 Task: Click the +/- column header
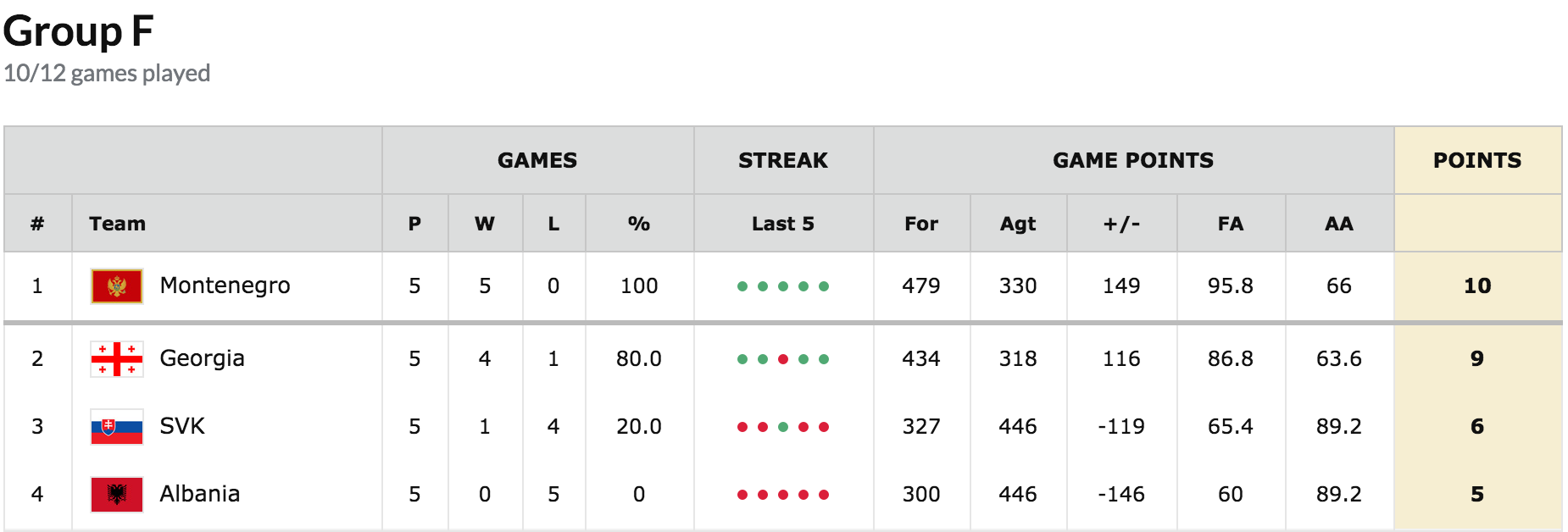coord(1121,224)
